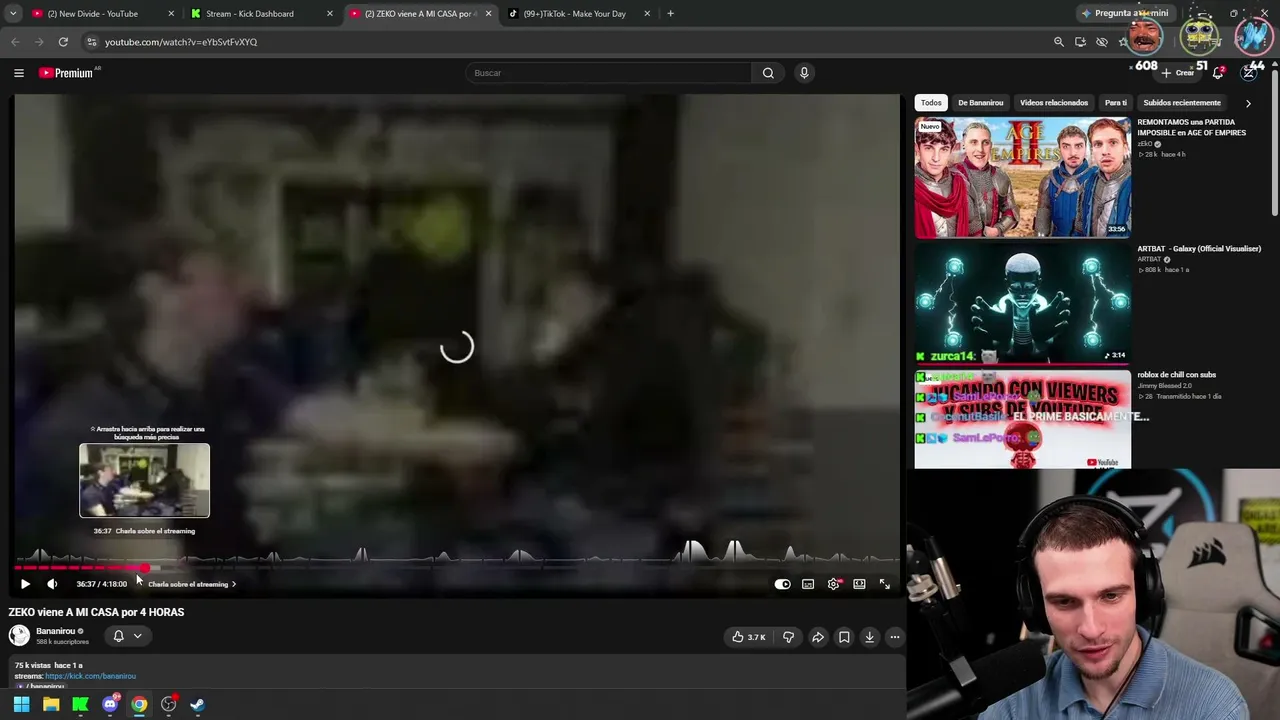Select the 'De Bananirou' filter chip
Image resolution: width=1280 pixels, height=720 pixels.
coord(980,103)
